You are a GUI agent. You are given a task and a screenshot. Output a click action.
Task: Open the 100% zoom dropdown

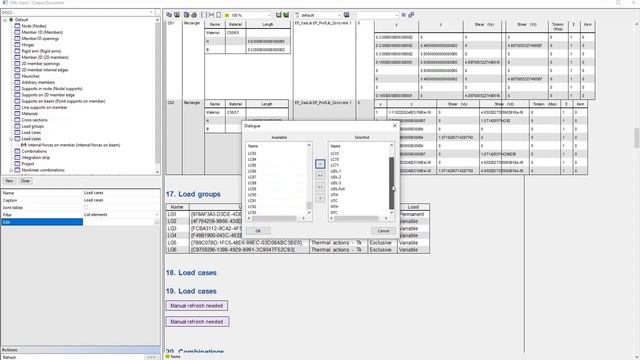coord(269,15)
